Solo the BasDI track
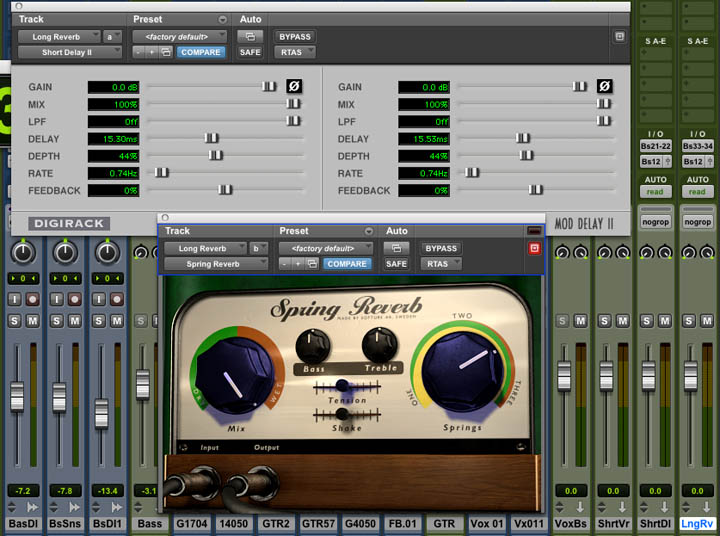 click(15, 321)
